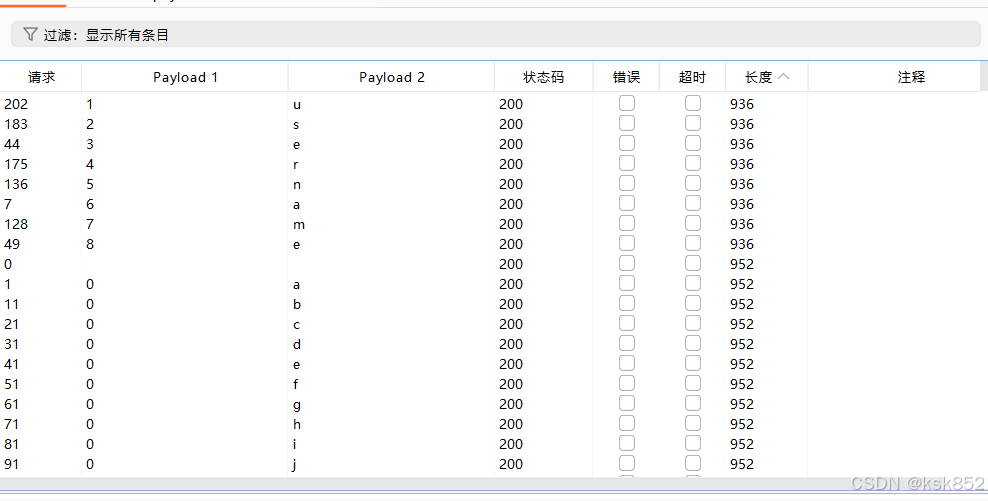The width and height of the screenshot is (988, 501).
Task: Sort by the 状态码 column header
Action: tap(543, 77)
